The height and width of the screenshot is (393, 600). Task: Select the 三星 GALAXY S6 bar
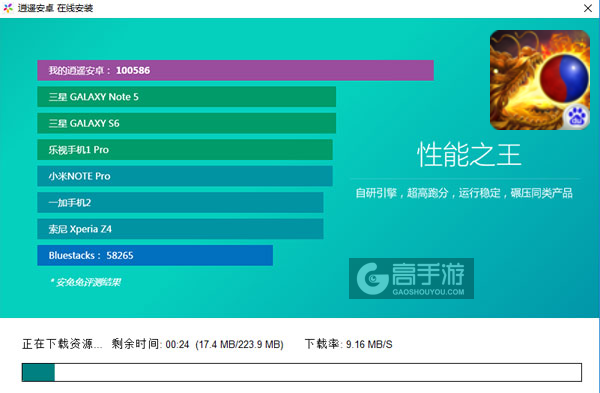186,123
